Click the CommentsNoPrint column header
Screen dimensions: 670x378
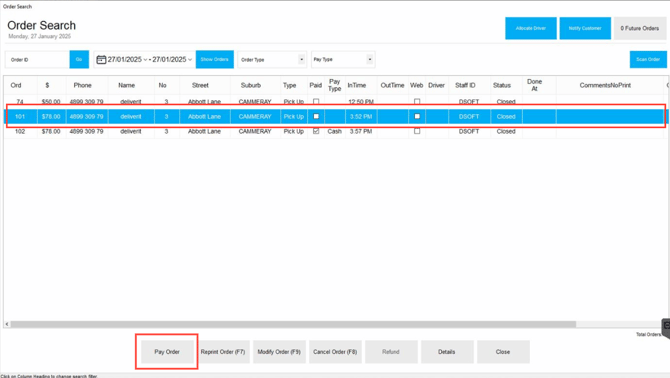click(x=605, y=85)
